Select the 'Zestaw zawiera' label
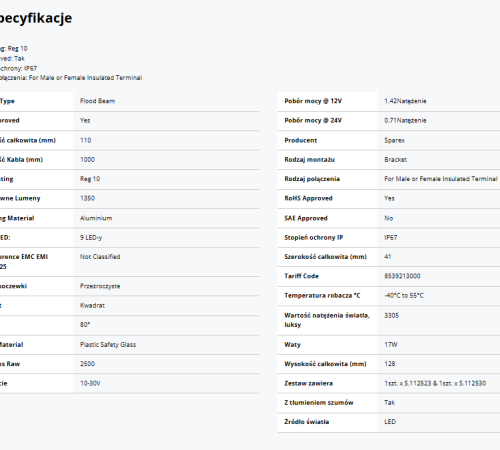 click(x=309, y=383)
